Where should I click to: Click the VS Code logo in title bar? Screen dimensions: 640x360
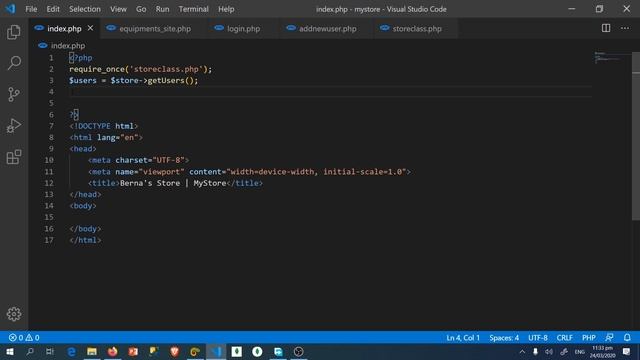pyautogui.click(x=10, y=9)
